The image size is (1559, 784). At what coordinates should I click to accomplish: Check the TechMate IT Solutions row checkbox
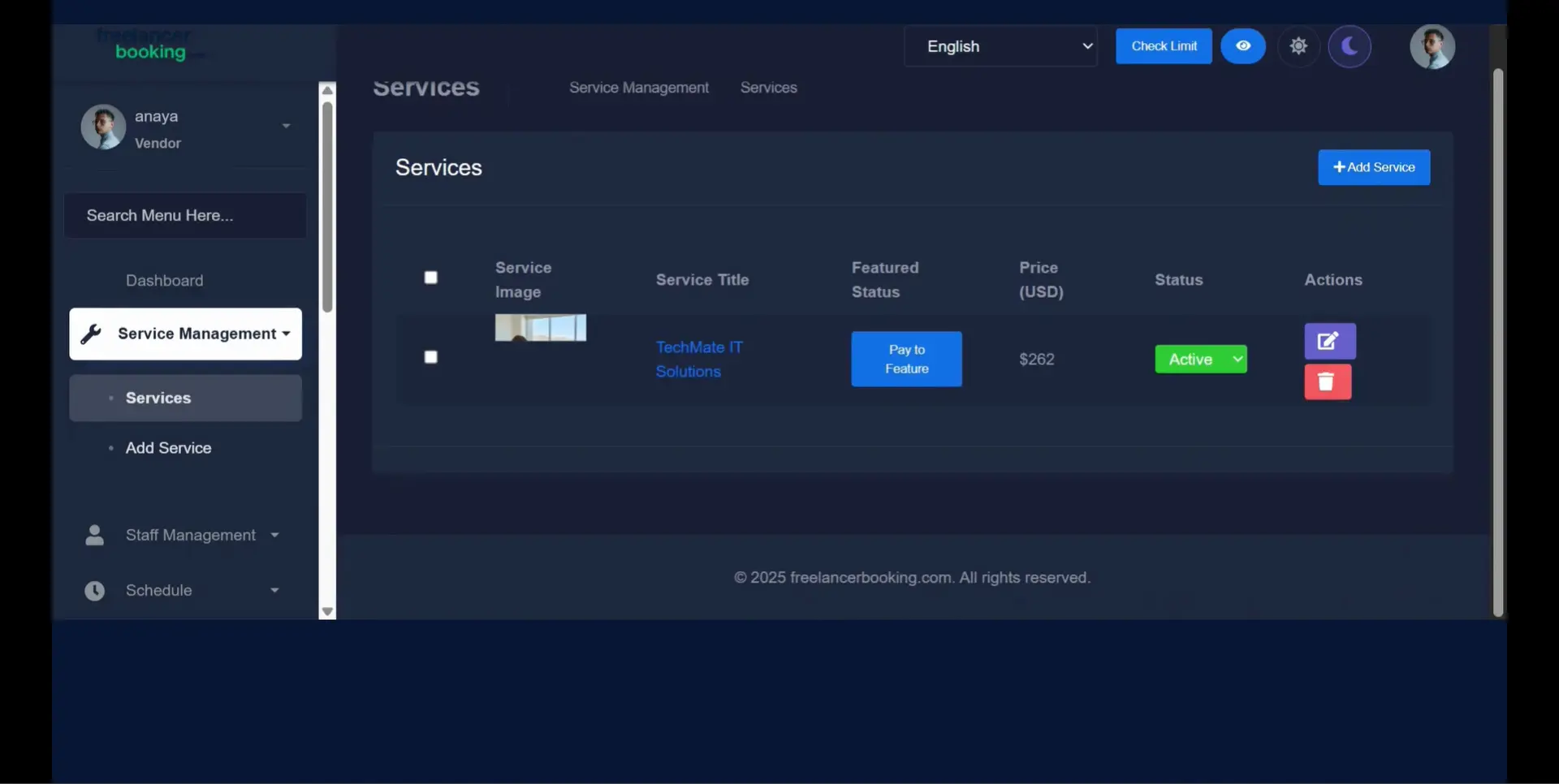(431, 357)
